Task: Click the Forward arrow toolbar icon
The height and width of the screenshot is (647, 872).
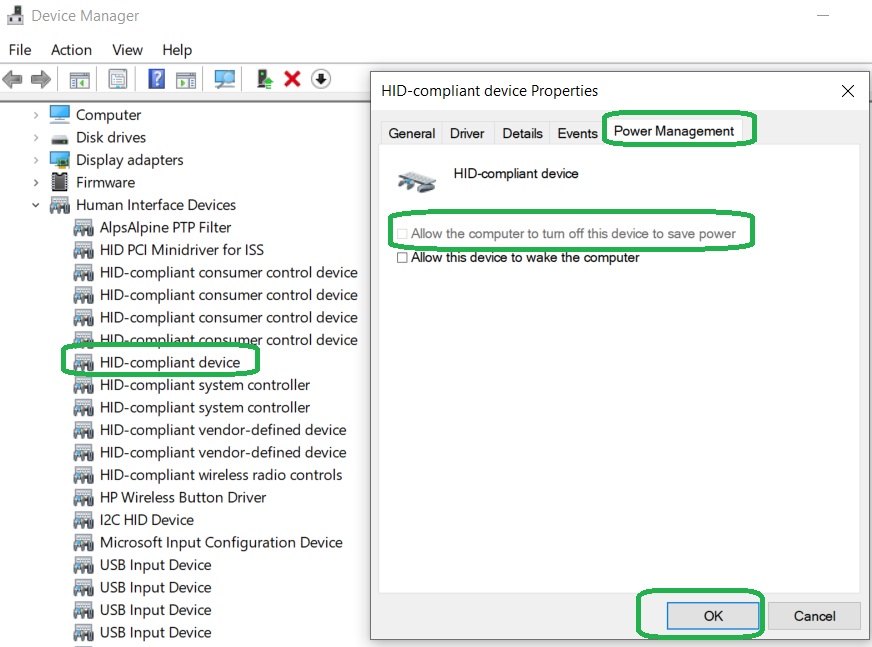Action: [x=41, y=80]
